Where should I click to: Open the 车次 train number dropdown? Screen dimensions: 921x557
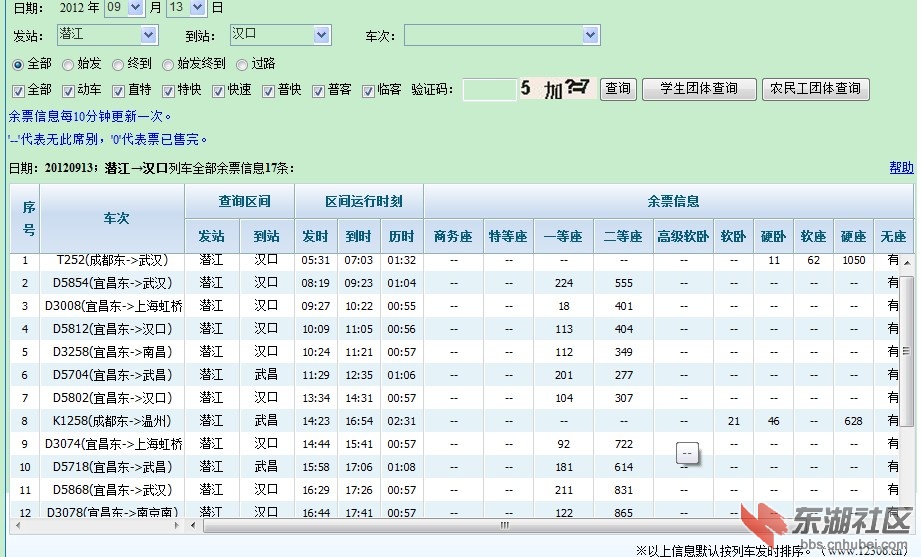(502, 35)
